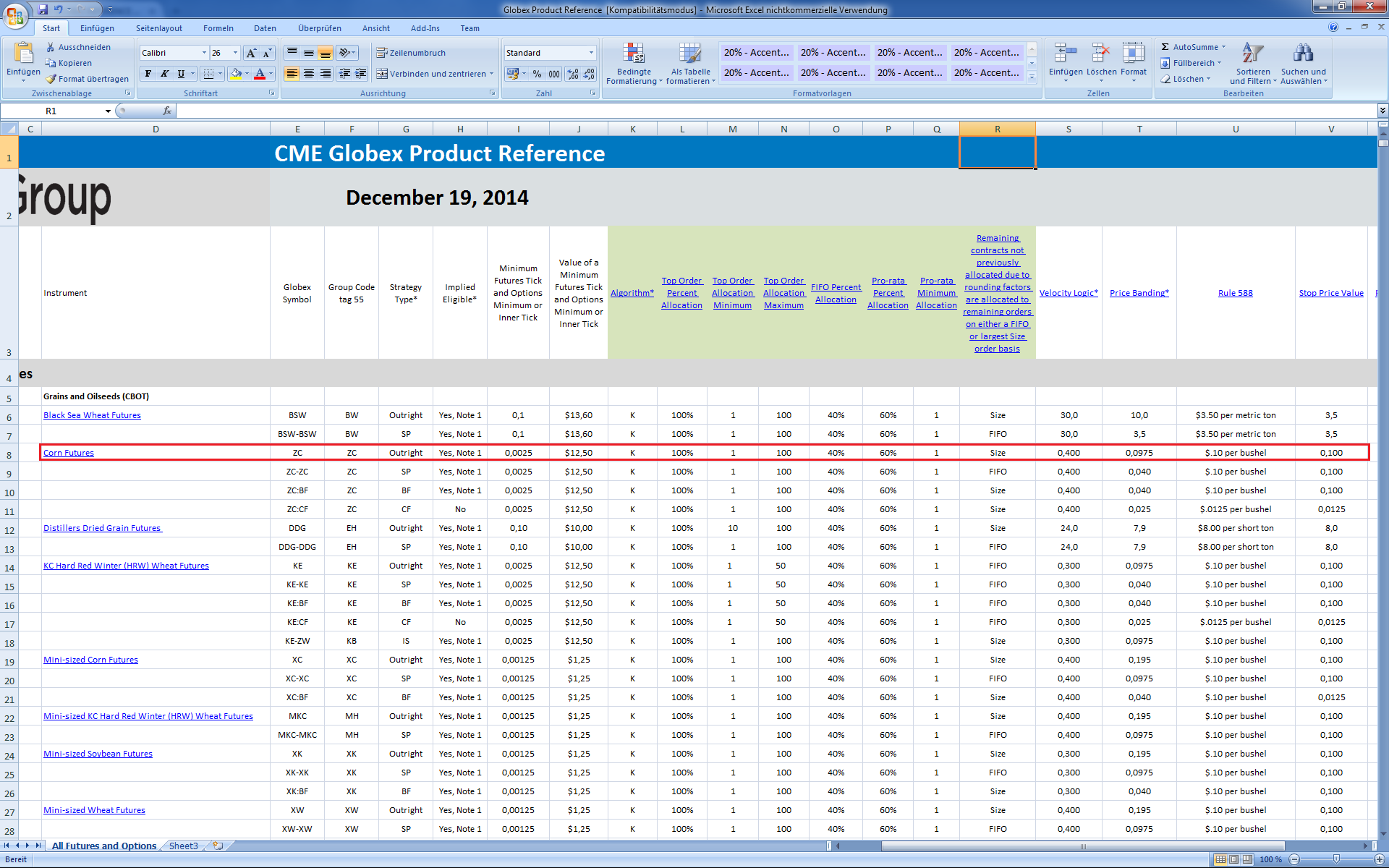Paste using the clipboard Einfügen icon

(23, 54)
